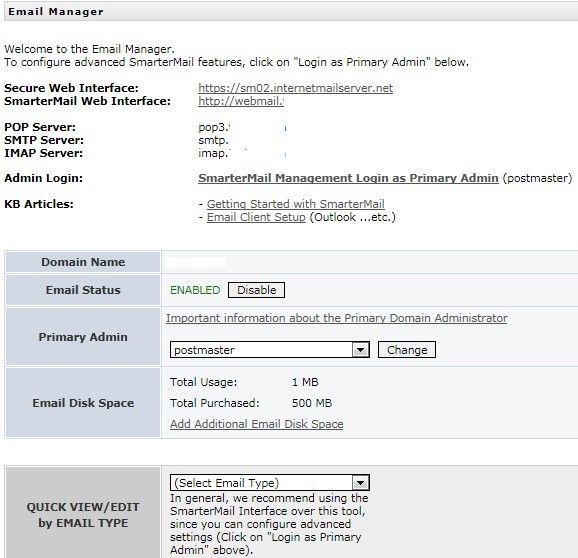Image resolution: width=578 pixels, height=558 pixels.
Task: Click the pop3 POP Server value
Action: click(x=214, y=127)
